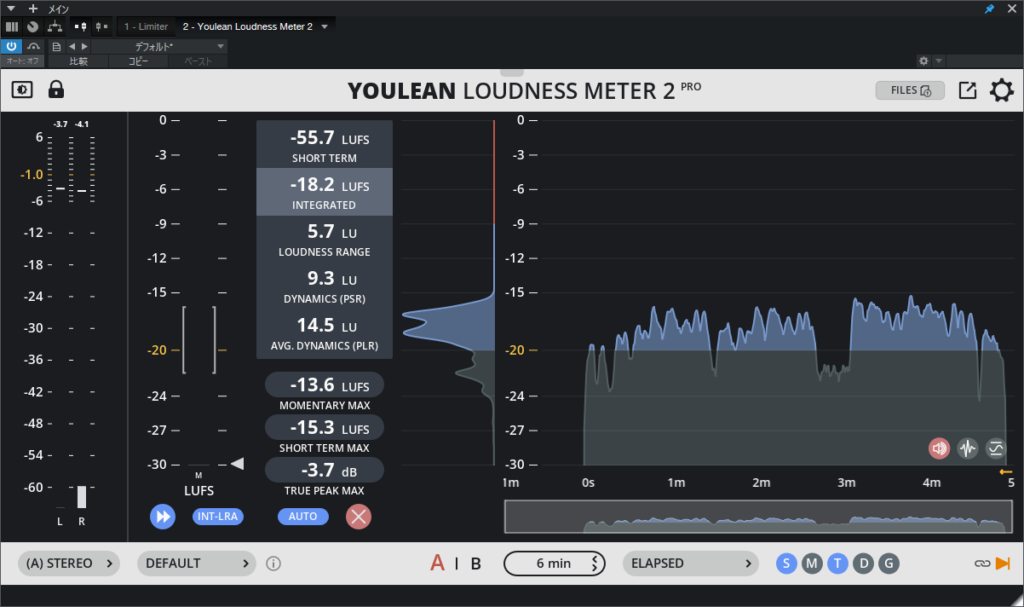Select the AVG. DYNAMICS (PLR) reading

tap(325, 333)
